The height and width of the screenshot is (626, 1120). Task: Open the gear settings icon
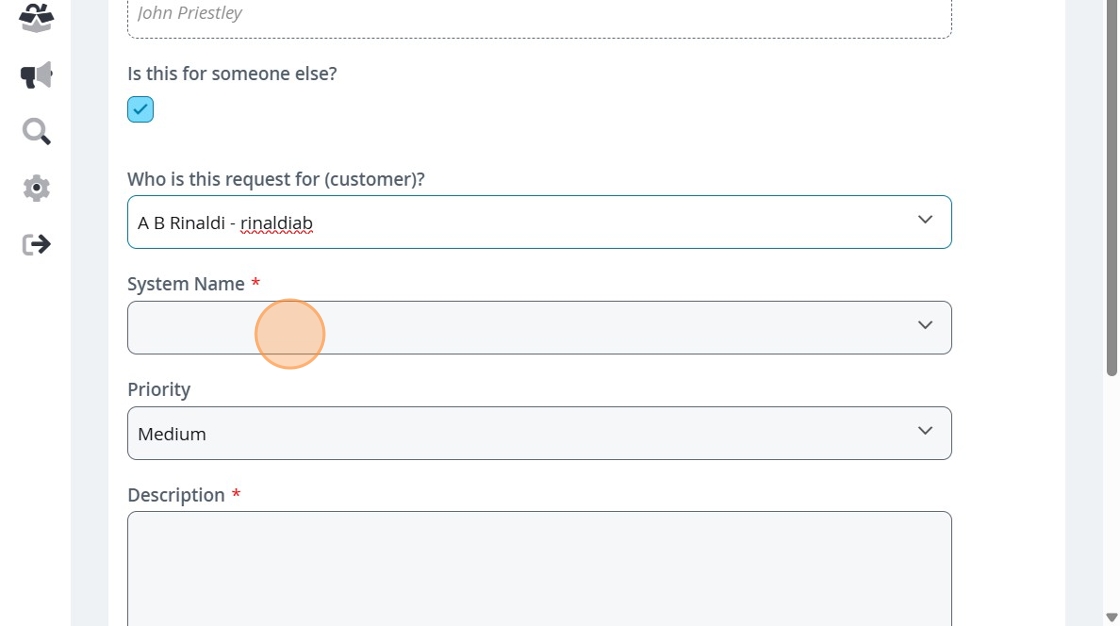tap(36, 188)
